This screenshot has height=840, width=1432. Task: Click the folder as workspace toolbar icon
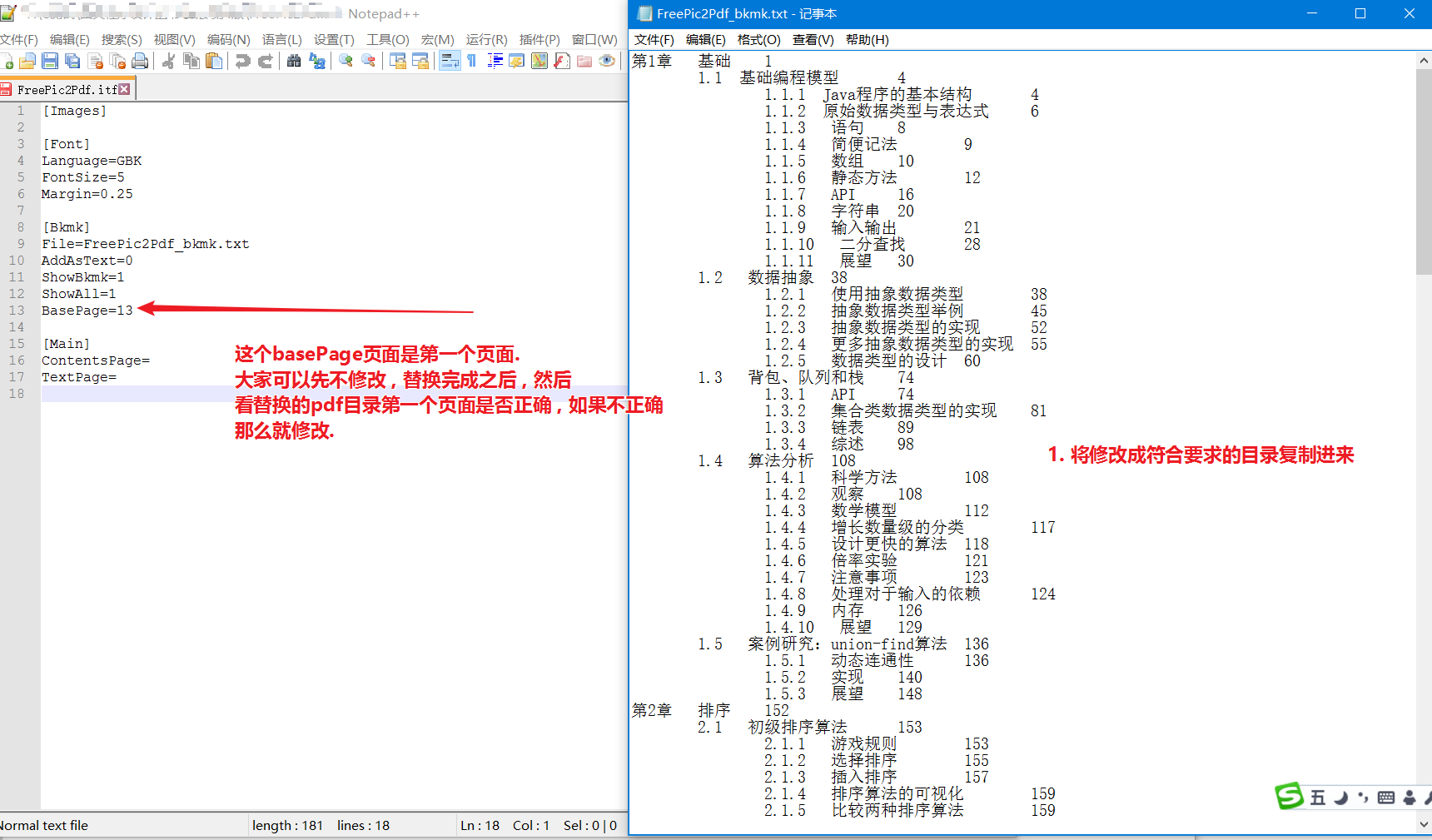(x=584, y=61)
